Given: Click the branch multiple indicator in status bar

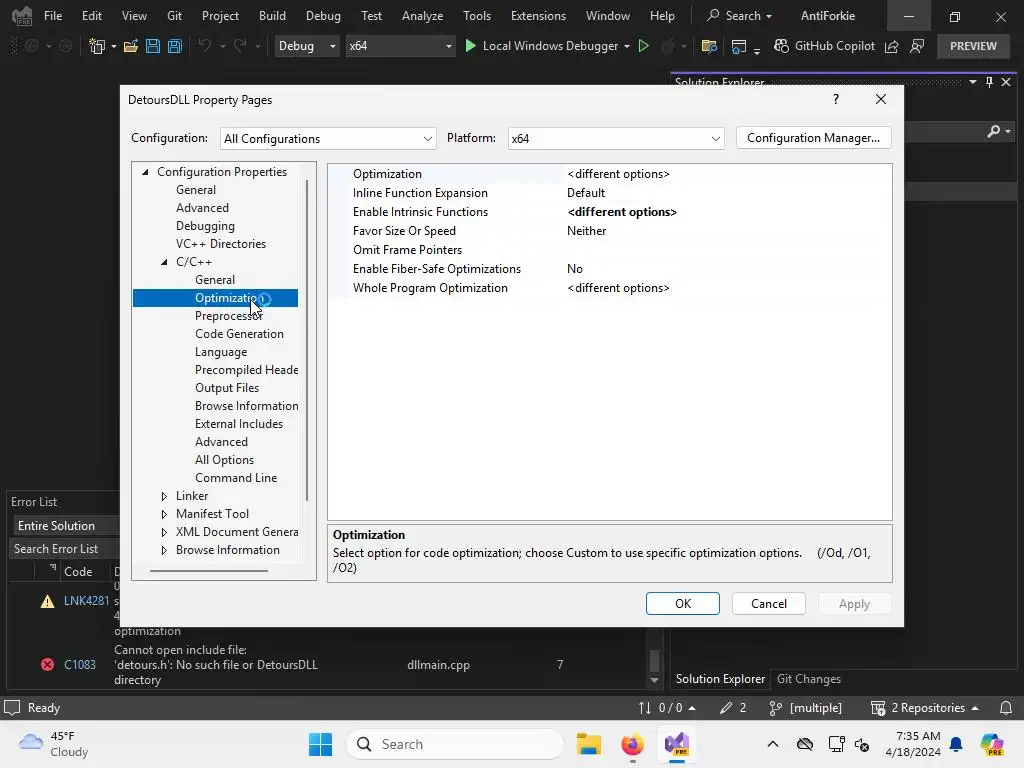Looking at the screenshot, I should click(x=806, y=708).
